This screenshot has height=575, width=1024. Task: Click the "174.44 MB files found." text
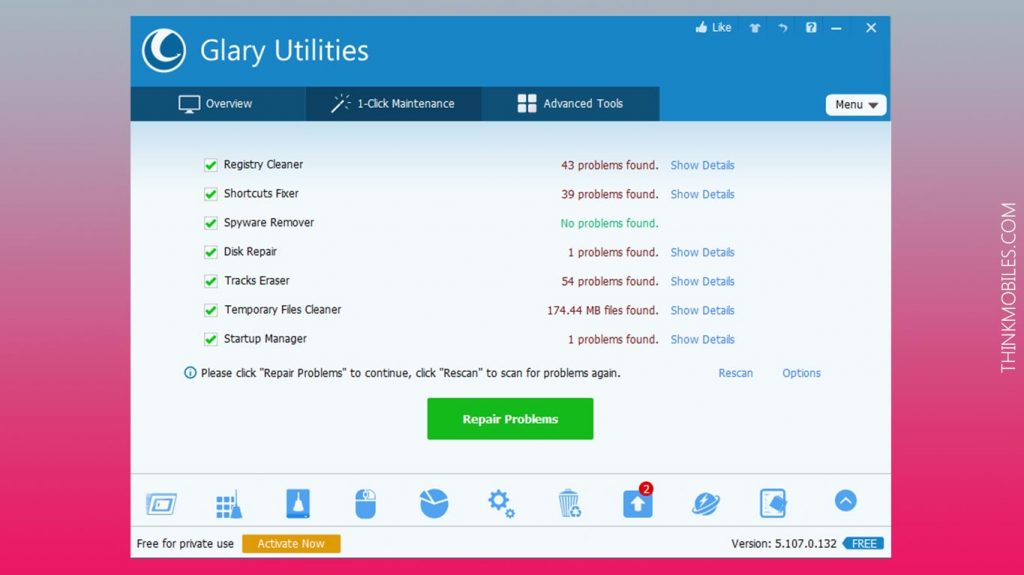(602, 310)
